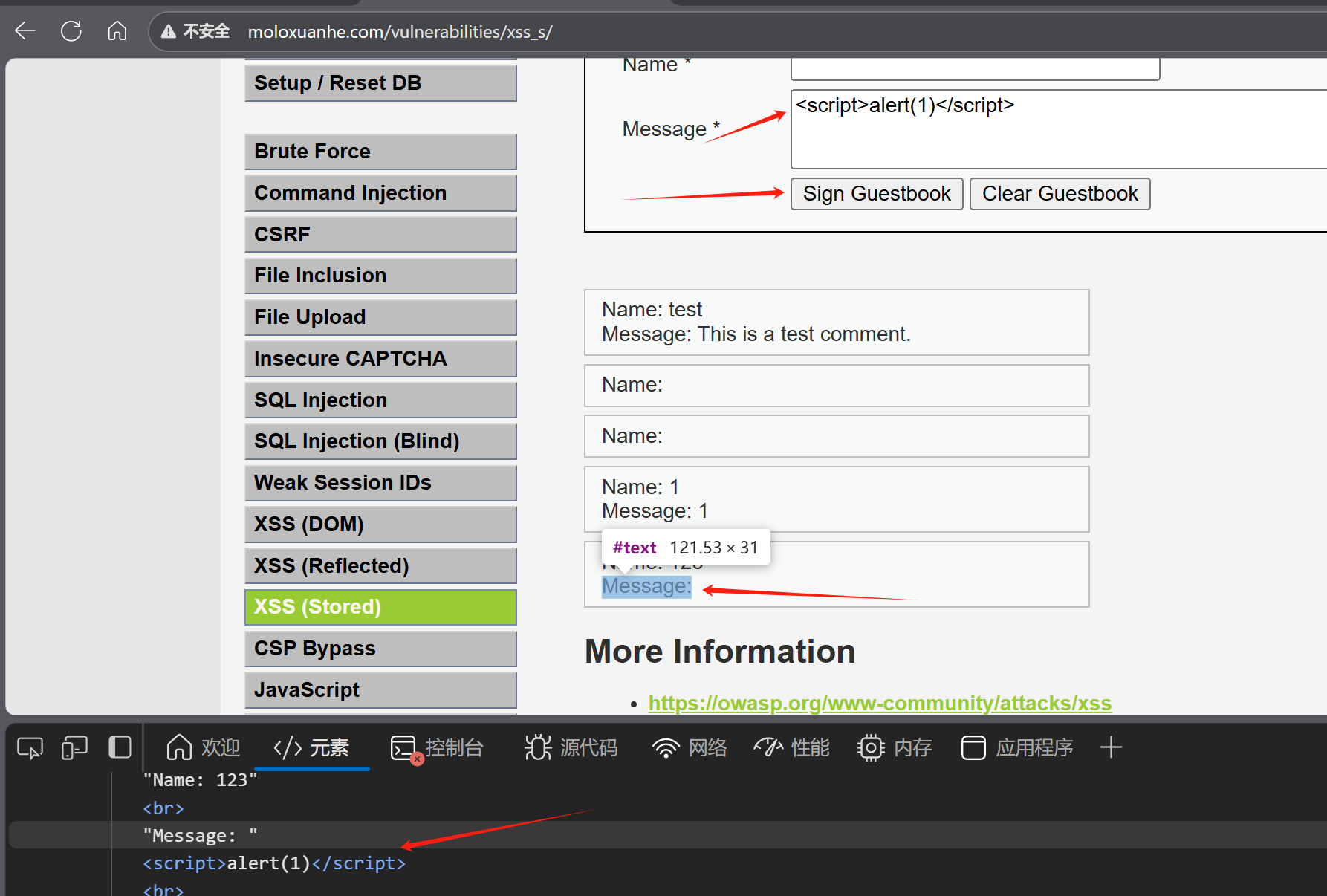Screen dimensions: 1327x896
Task: Open the owasp.org XSS attacks link
Action: coord(880,703)
